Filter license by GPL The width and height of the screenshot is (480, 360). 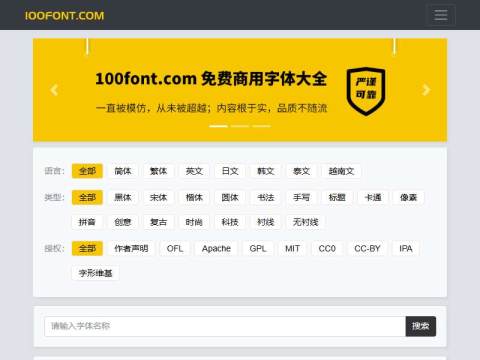pos(258,248)
